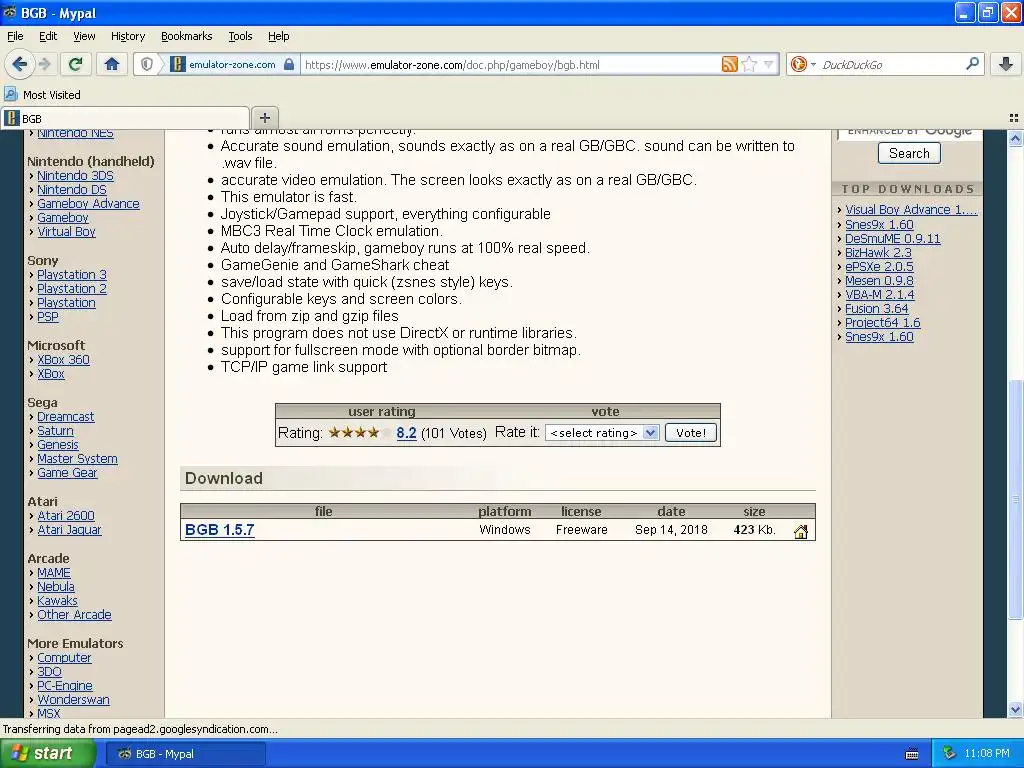Open the Other Arcade link
The image size is (1024, 768).
74,615
